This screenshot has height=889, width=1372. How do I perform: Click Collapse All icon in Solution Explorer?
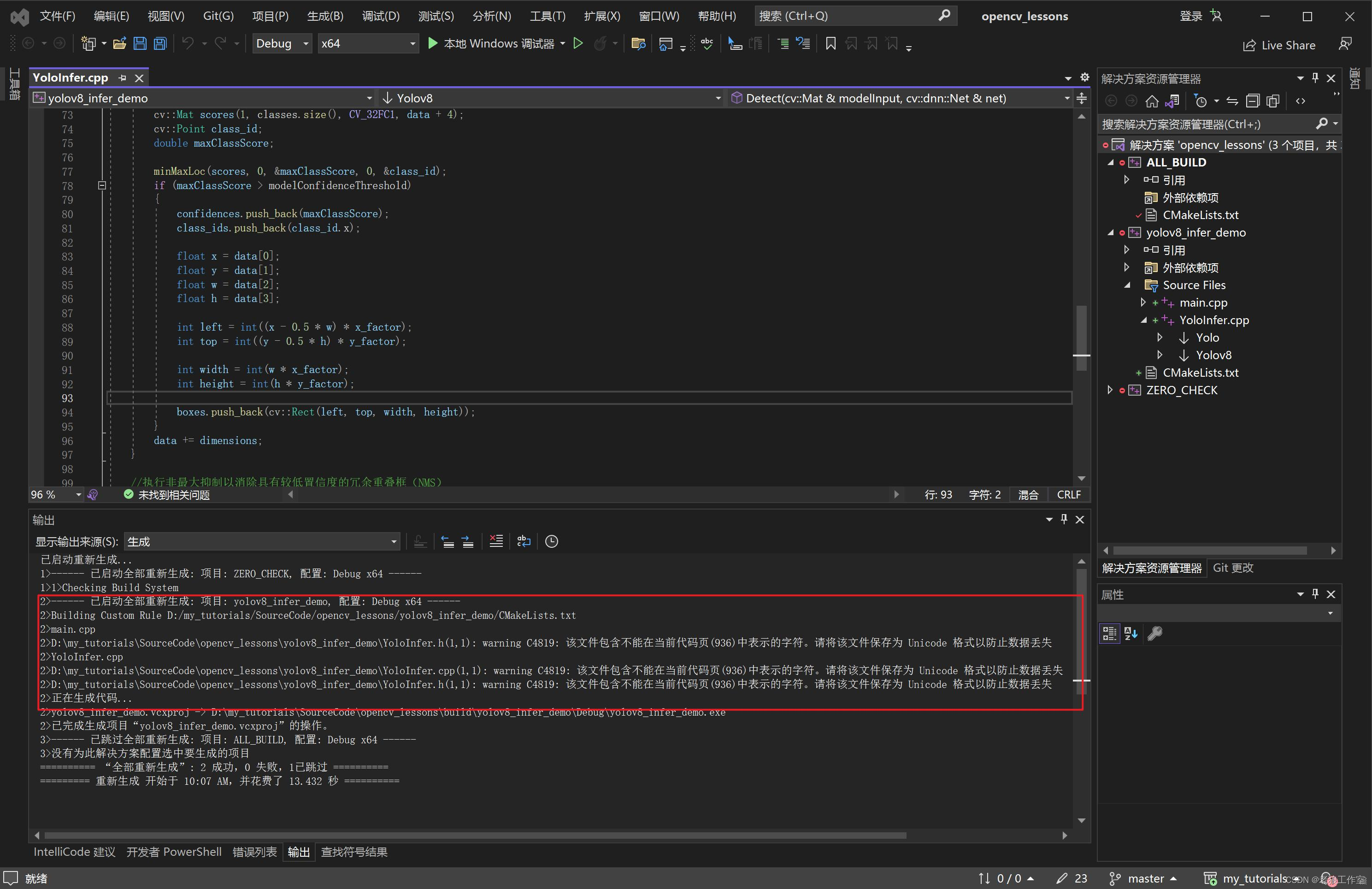1252,101
